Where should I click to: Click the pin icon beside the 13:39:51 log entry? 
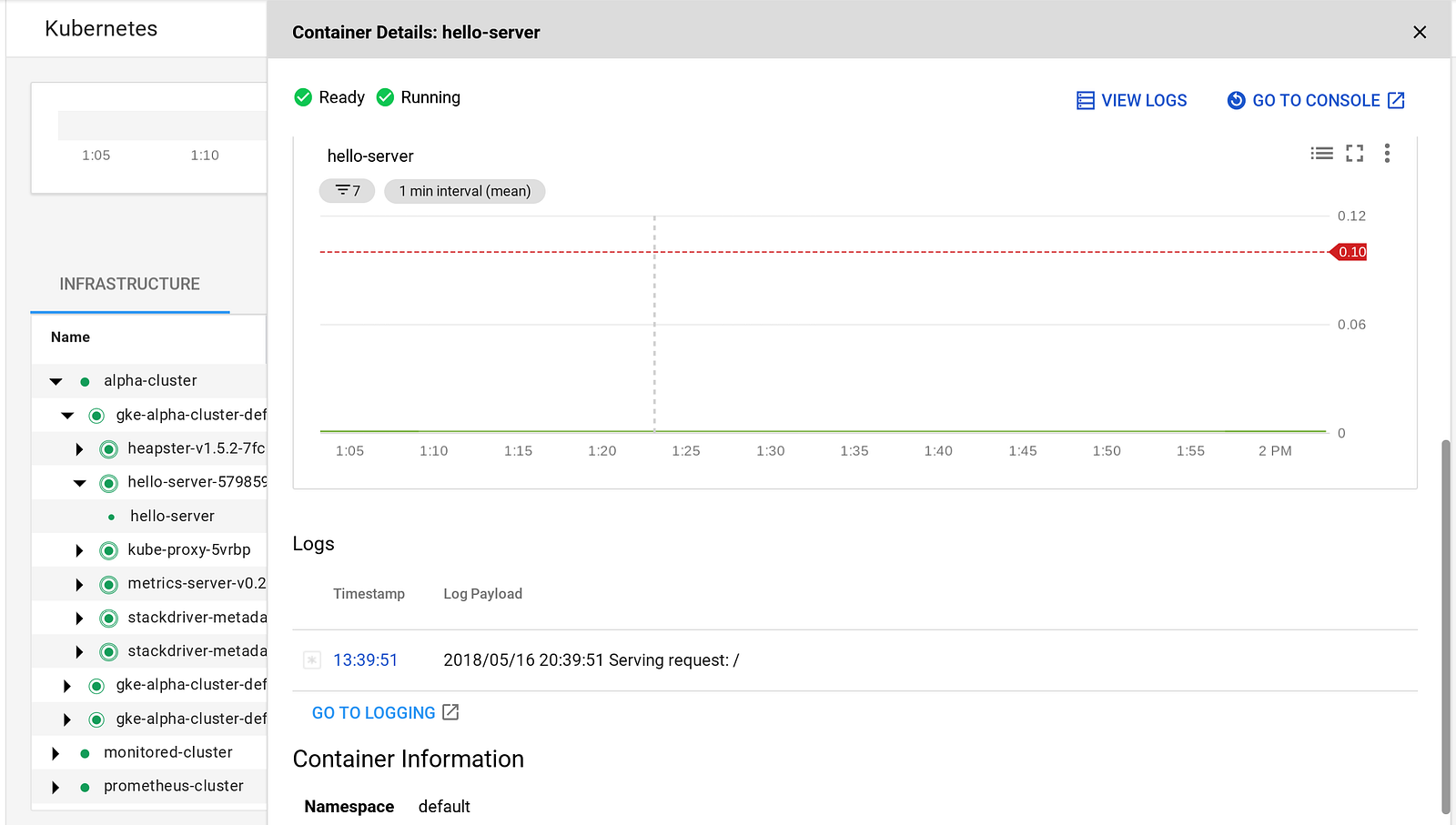pyautogui.click(x=312, y=660)
